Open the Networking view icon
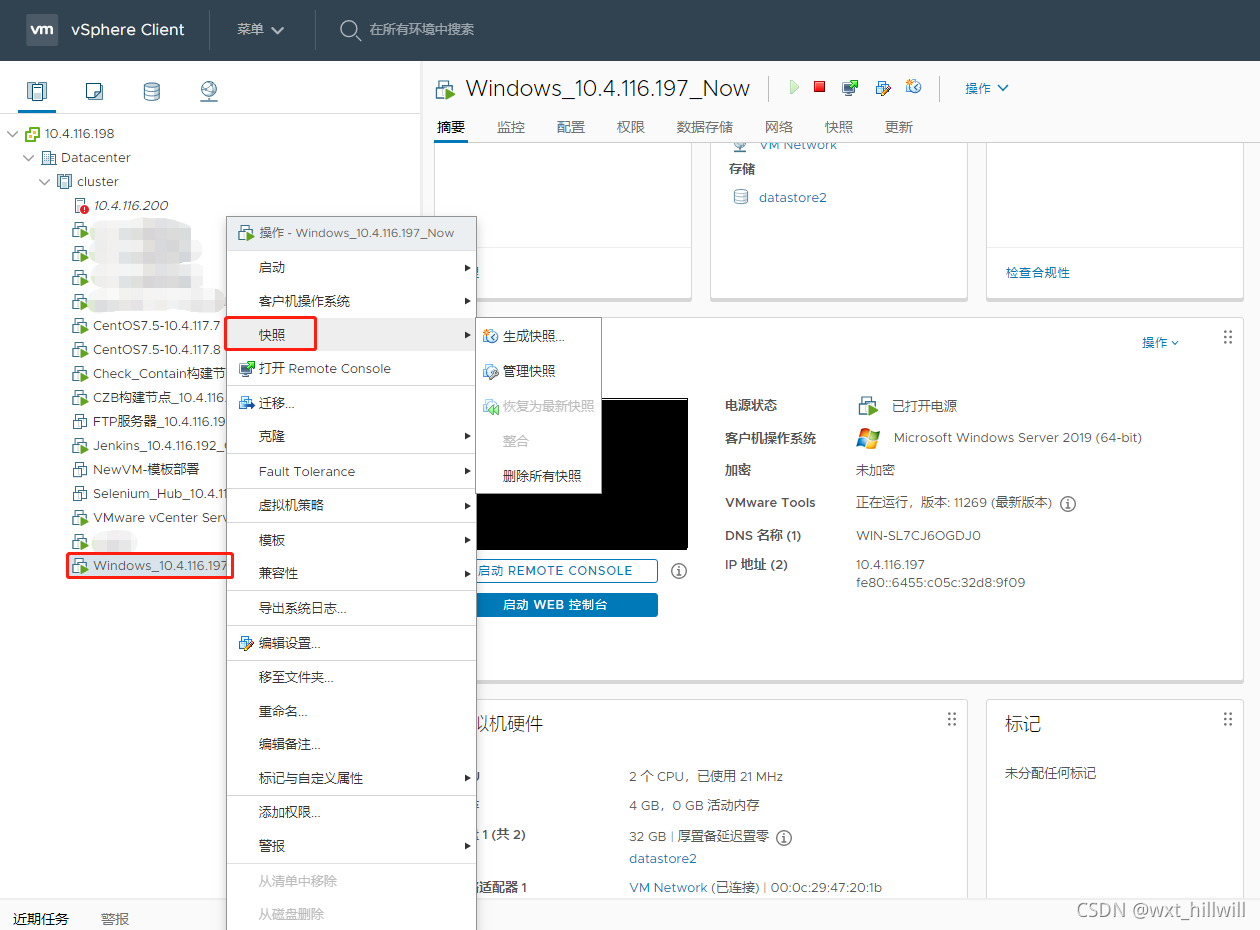 (x=208, y=91)
